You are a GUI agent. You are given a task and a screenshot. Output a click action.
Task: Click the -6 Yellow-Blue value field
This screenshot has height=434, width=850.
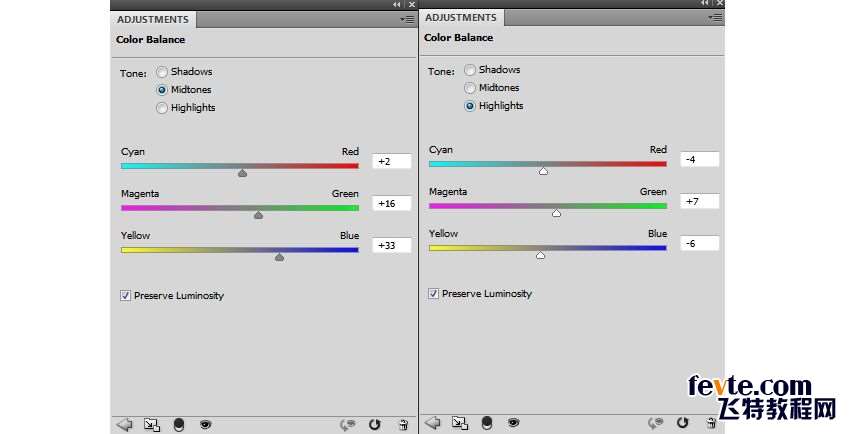699,243
